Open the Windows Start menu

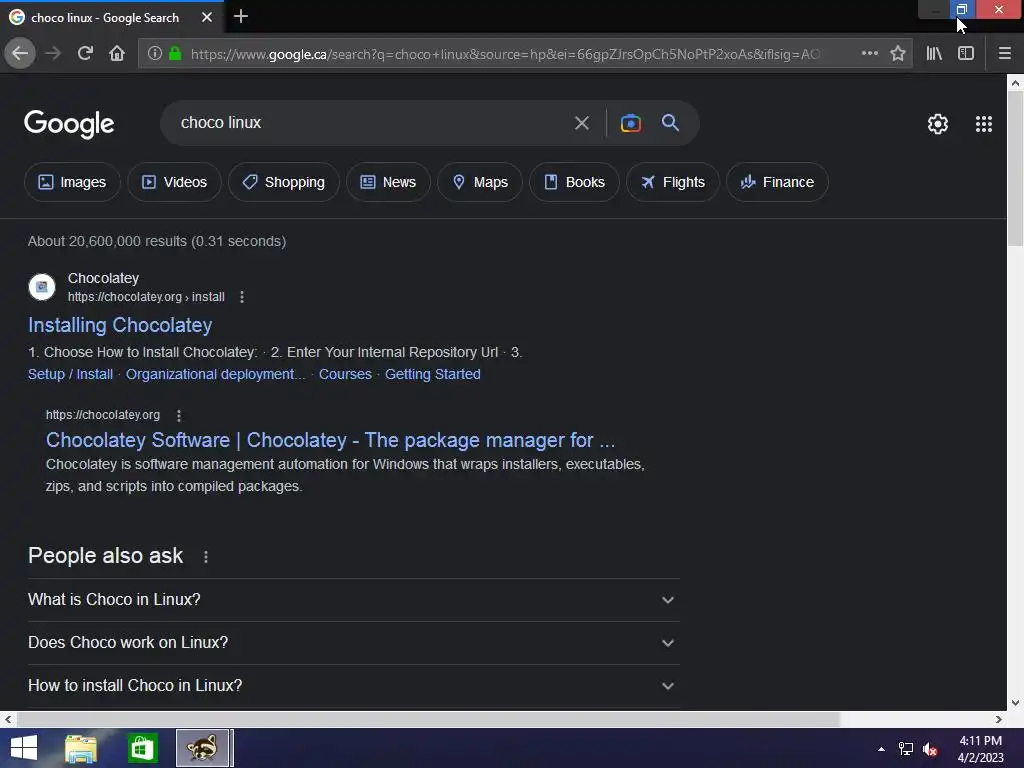tap(24, 748)
